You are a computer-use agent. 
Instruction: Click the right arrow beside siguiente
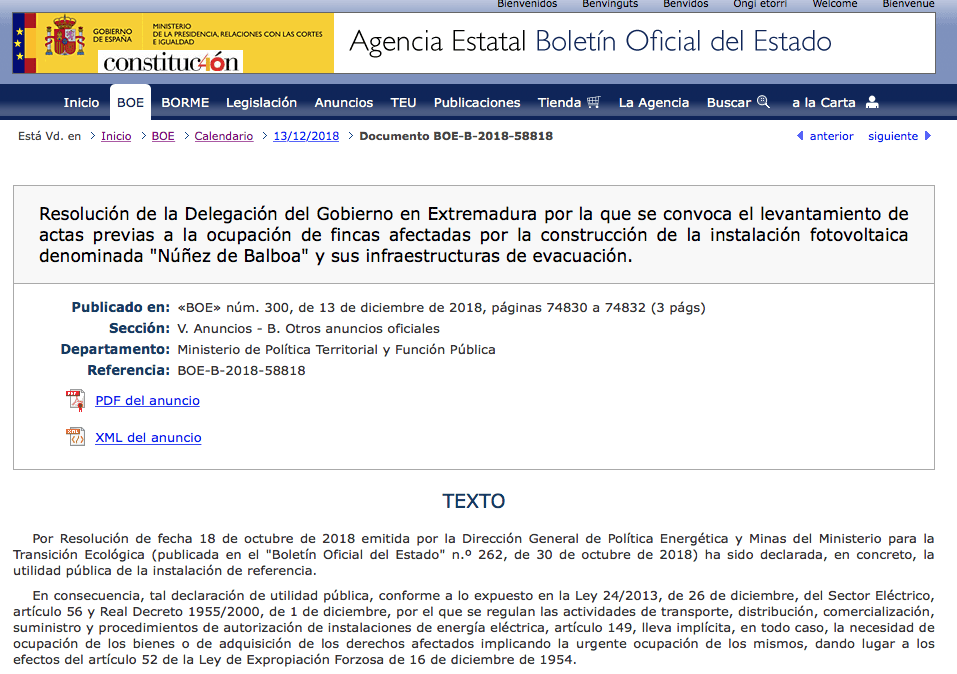(x=928, y=136)
